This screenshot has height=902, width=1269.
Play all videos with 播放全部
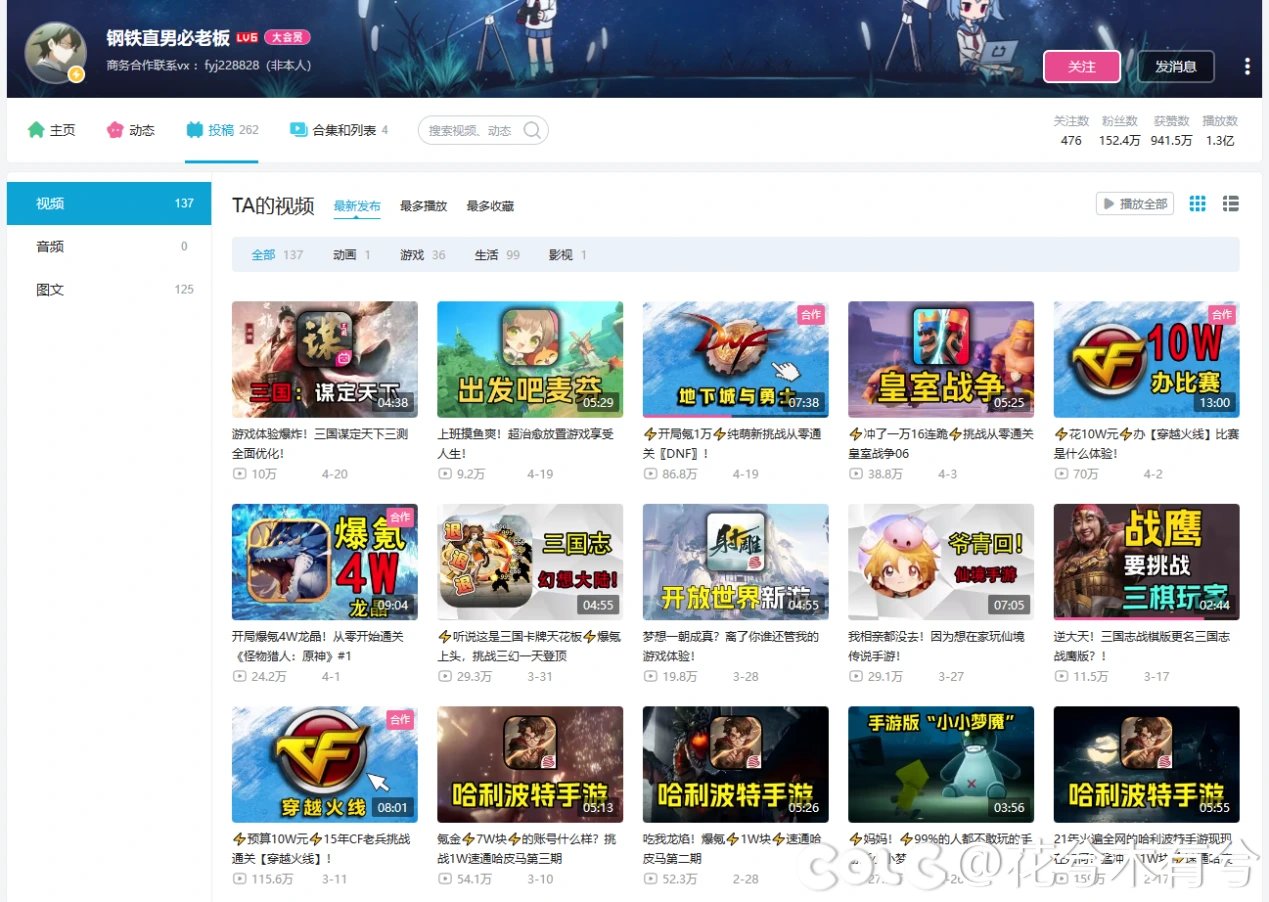point(1134,204)
